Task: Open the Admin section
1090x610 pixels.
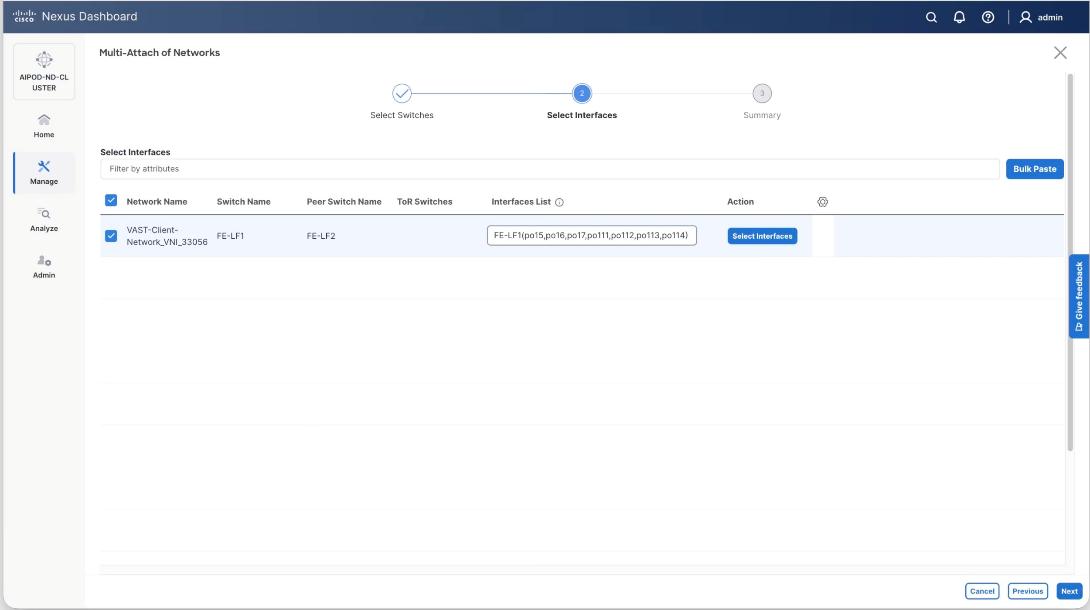Action: coord(43,265)
